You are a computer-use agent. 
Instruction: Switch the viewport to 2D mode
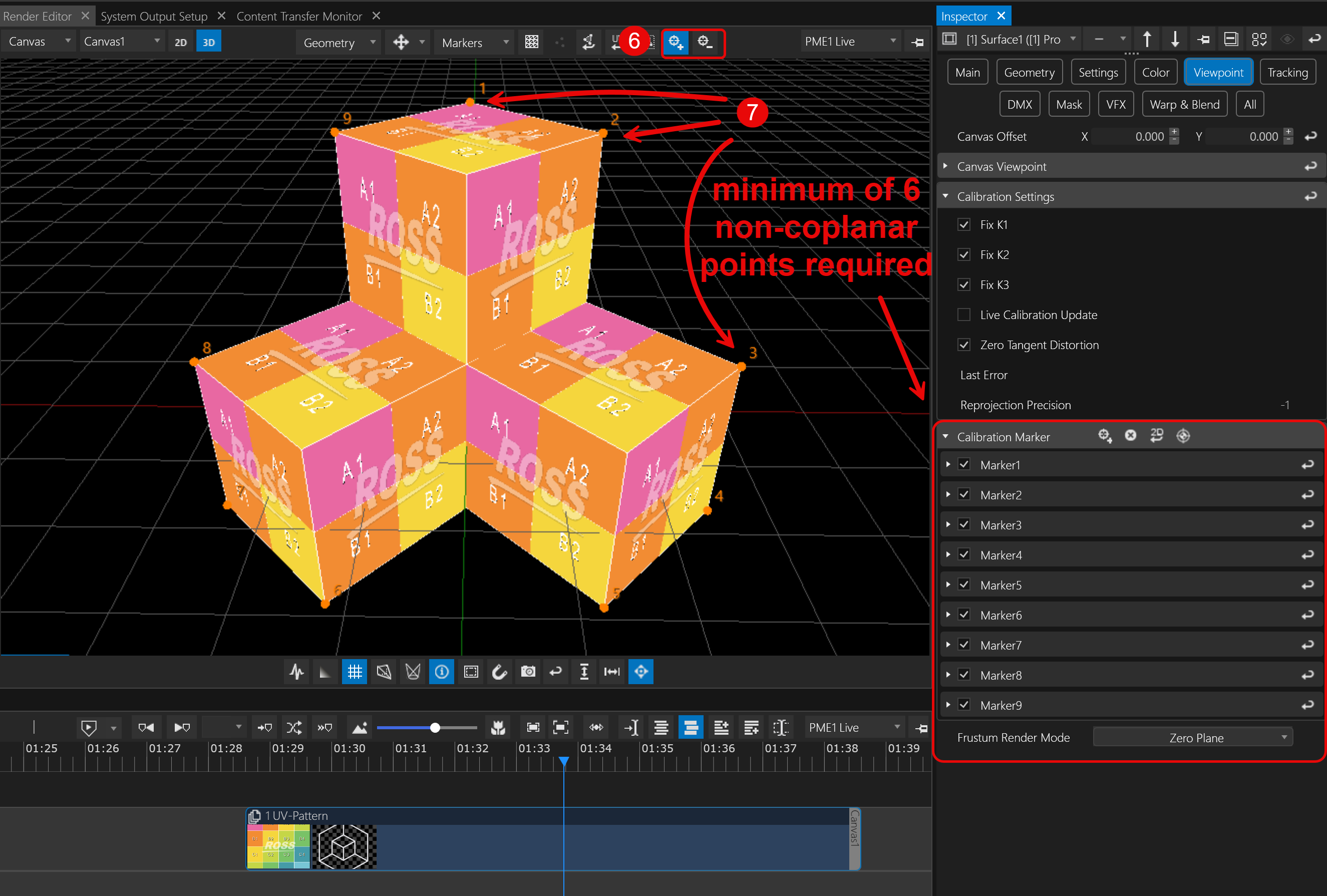180,42
